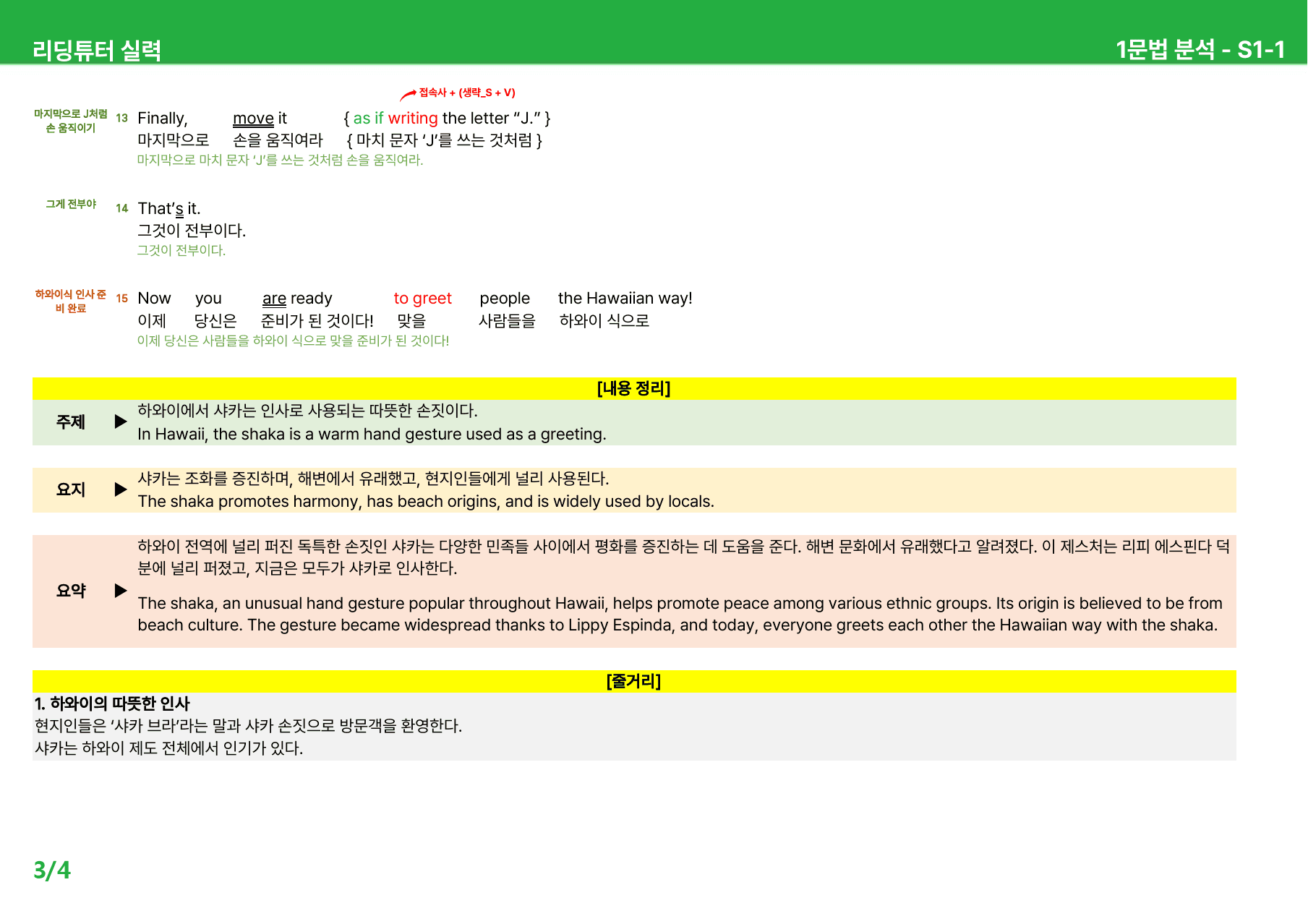Click the word you in sentence 15
Screen dimensions: 1308x924
click(x=208, y=299)
